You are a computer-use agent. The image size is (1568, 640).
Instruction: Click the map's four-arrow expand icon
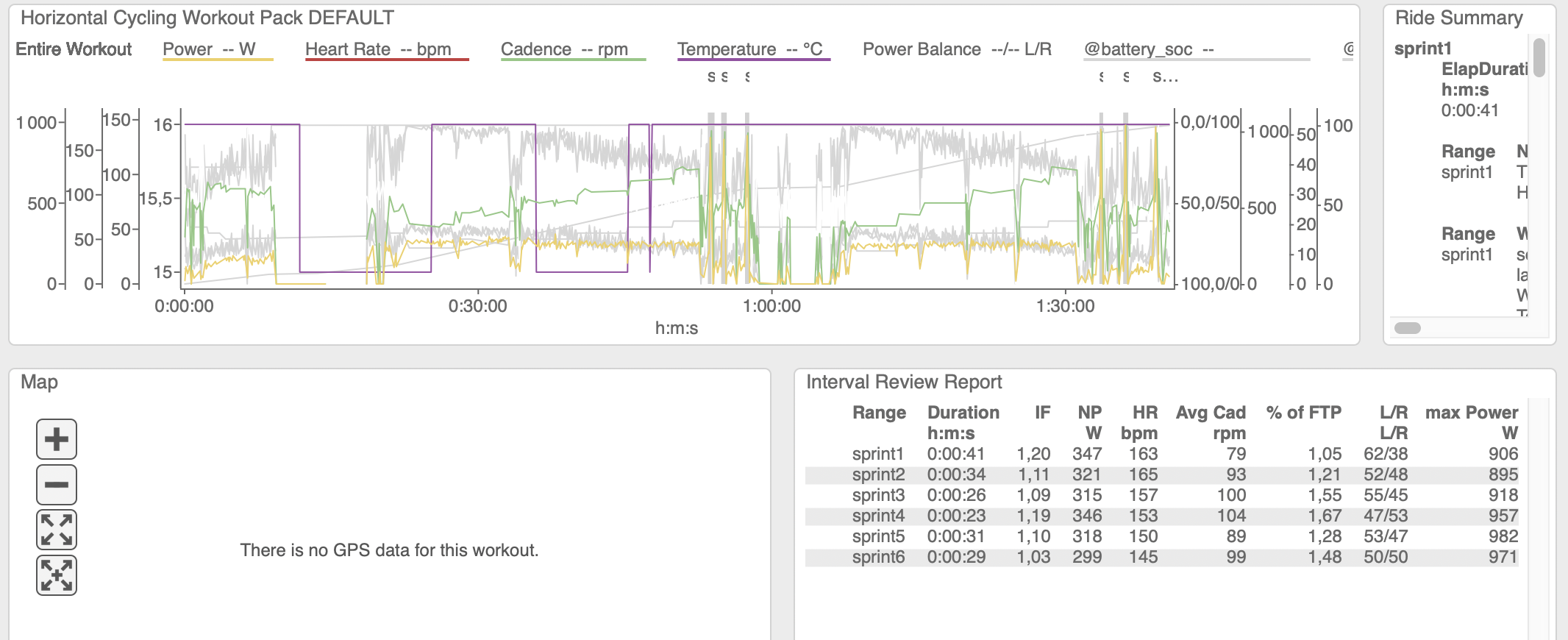tap(57, 530)
